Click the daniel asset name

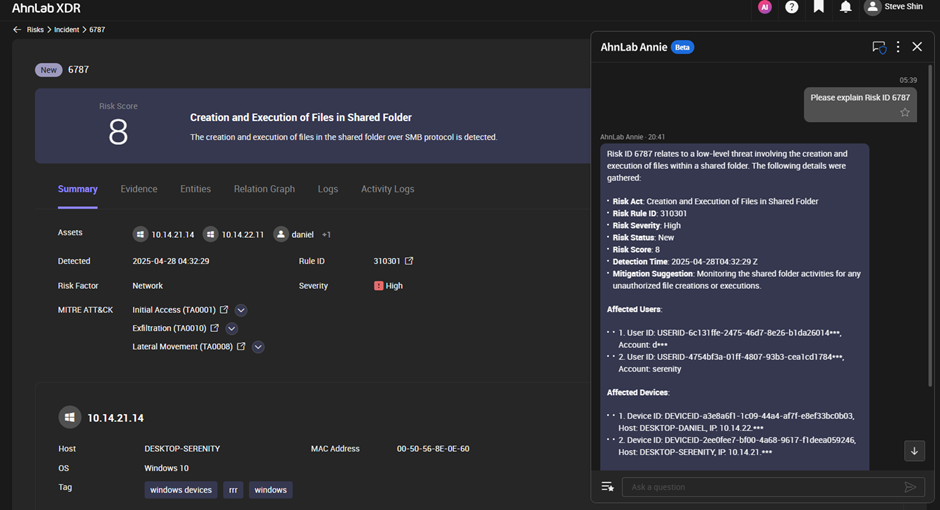click(x=302, y=234)
